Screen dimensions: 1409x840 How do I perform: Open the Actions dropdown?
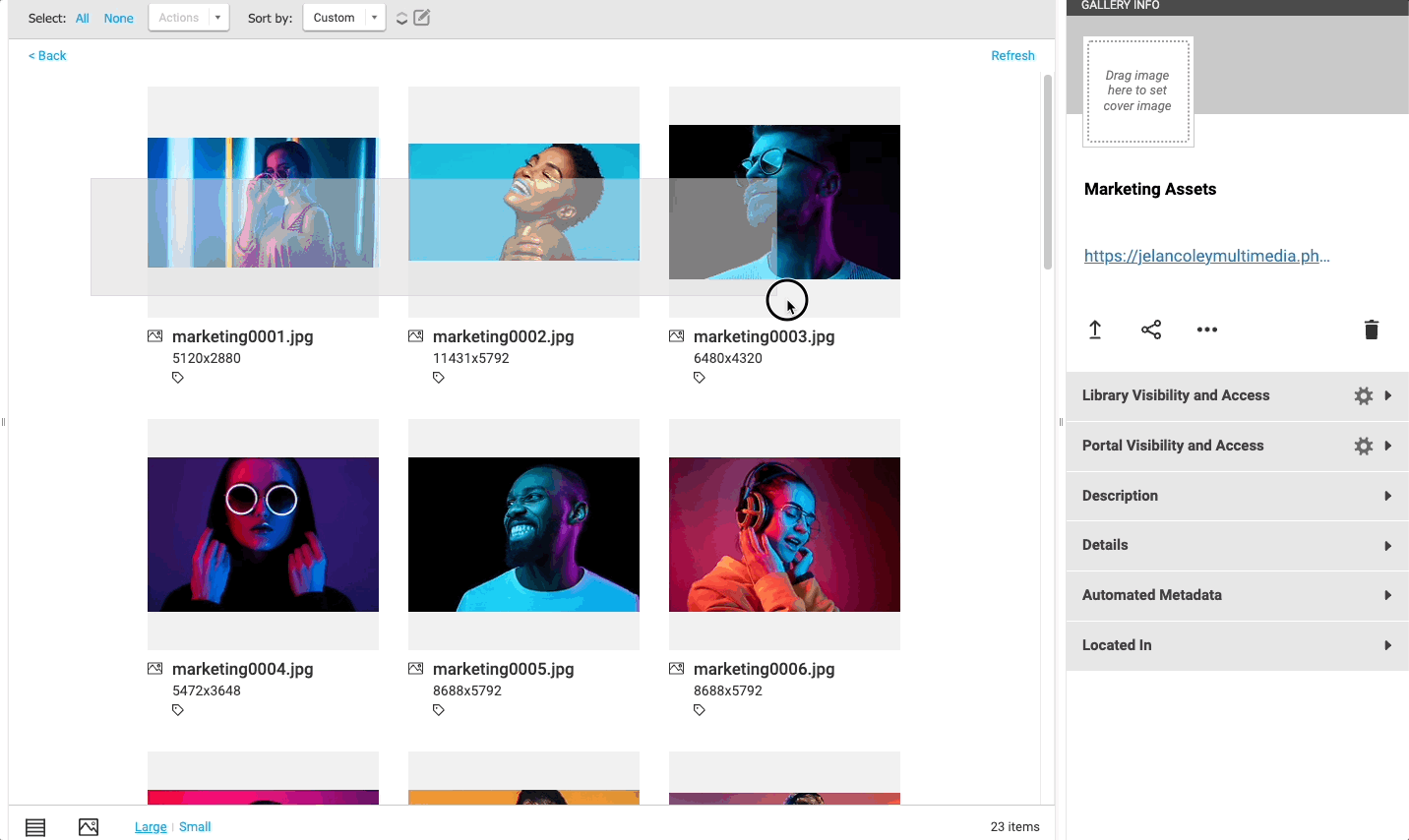click(x=189, y=18)
